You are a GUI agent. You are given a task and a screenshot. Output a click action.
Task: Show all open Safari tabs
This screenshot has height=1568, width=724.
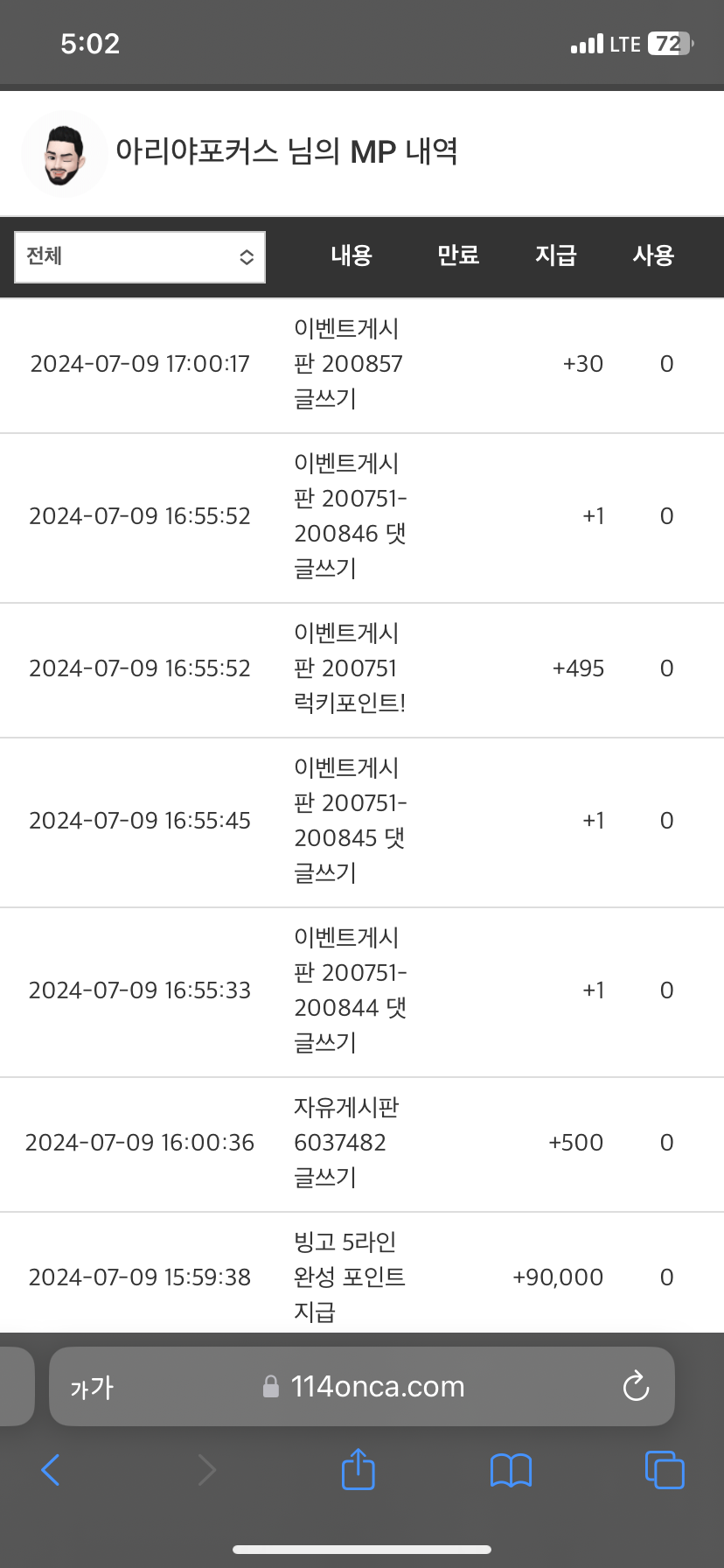665,1470
